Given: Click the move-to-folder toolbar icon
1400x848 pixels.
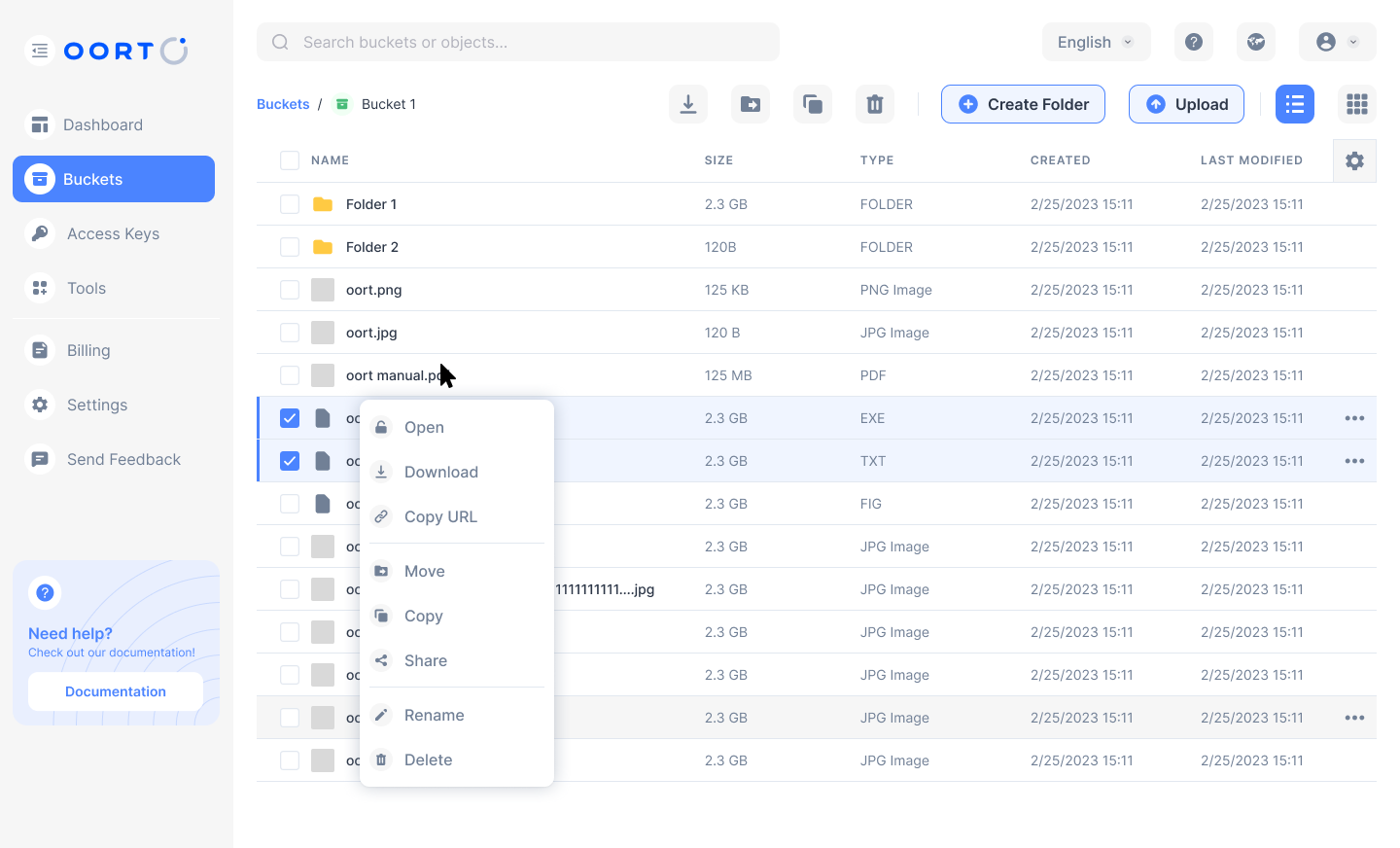Looking at the screenshot, I should [x=751, y=104].
